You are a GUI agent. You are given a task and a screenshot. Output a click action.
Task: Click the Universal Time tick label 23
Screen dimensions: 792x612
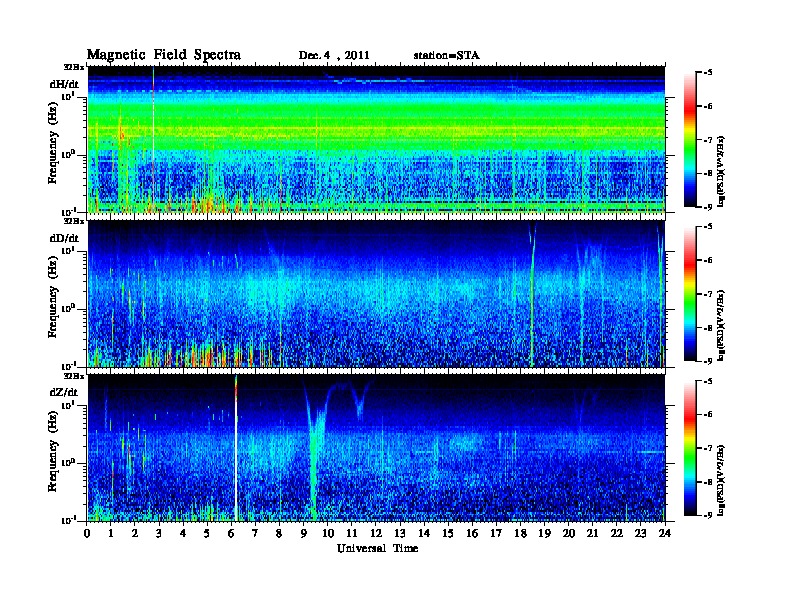click(x=641, y=533)
